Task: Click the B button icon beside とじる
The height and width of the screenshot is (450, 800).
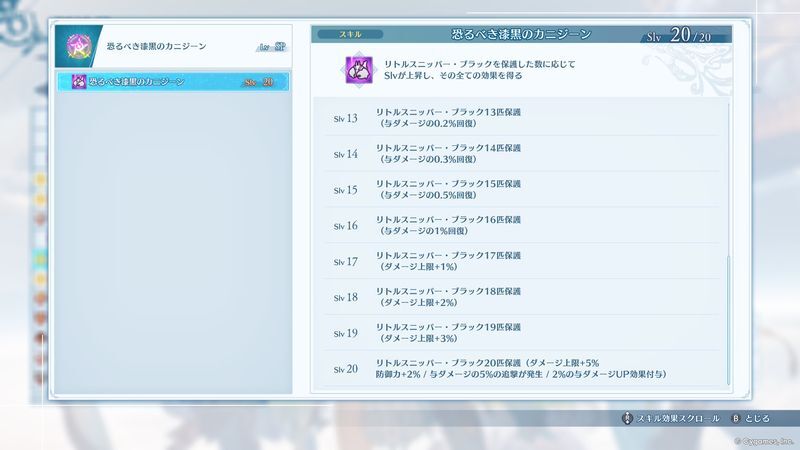Action: coord(735,418)
